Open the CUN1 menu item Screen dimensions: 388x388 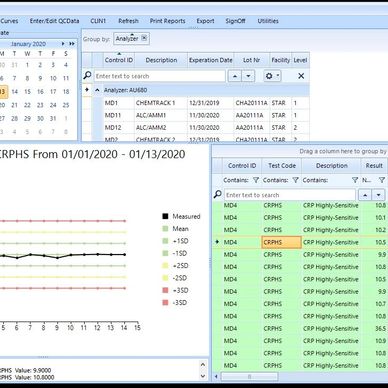[98, 21]
